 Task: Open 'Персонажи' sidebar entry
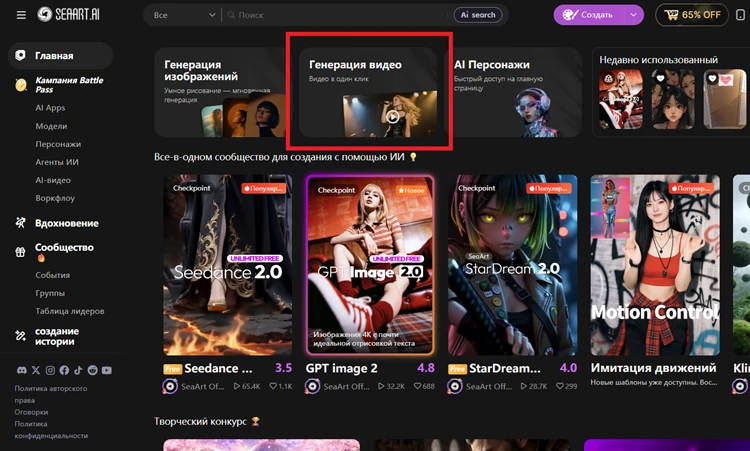click(x=58, y=144)
